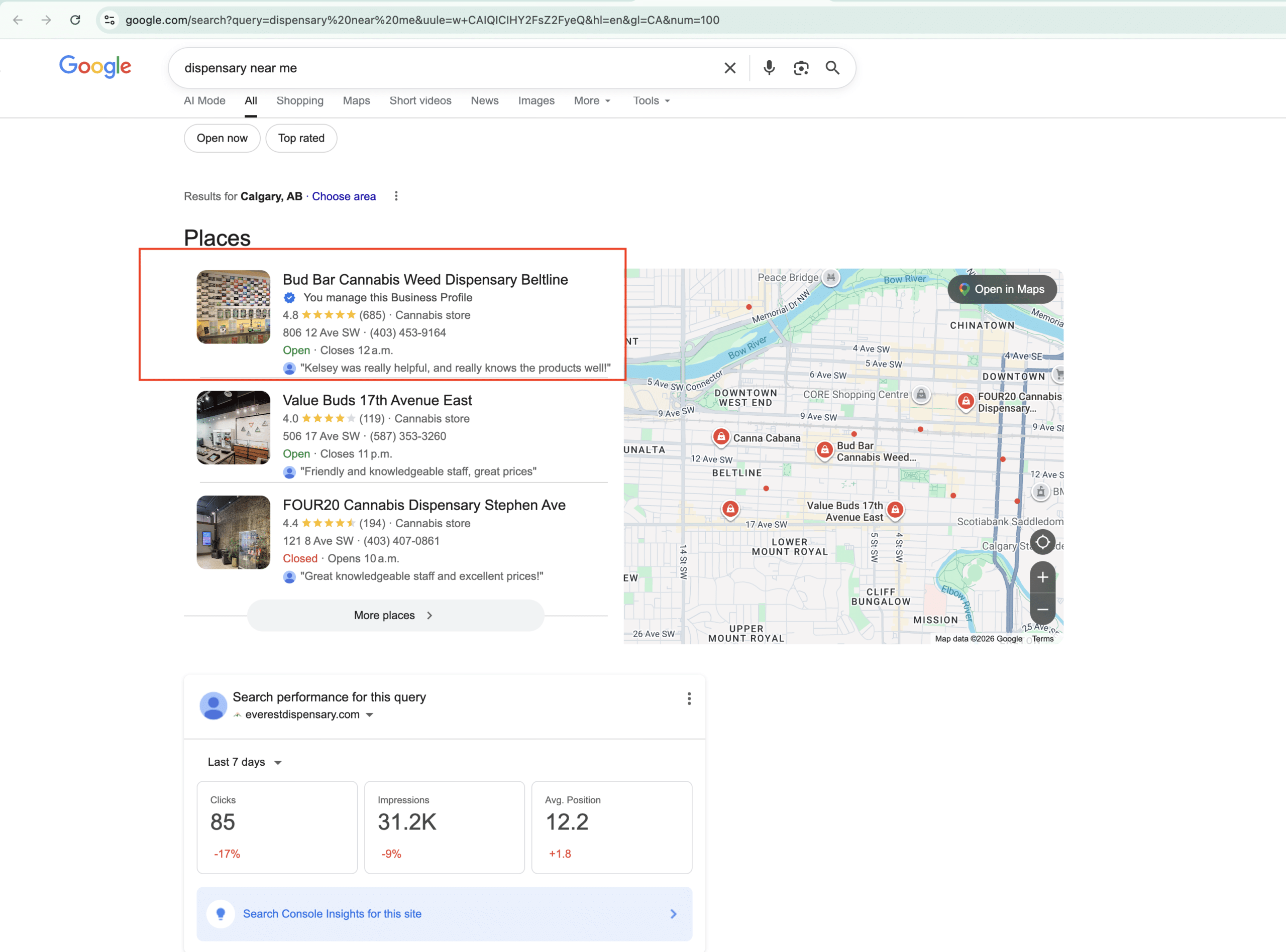
Task: Switch to the Maps tab
Action: tap(356, 100)
